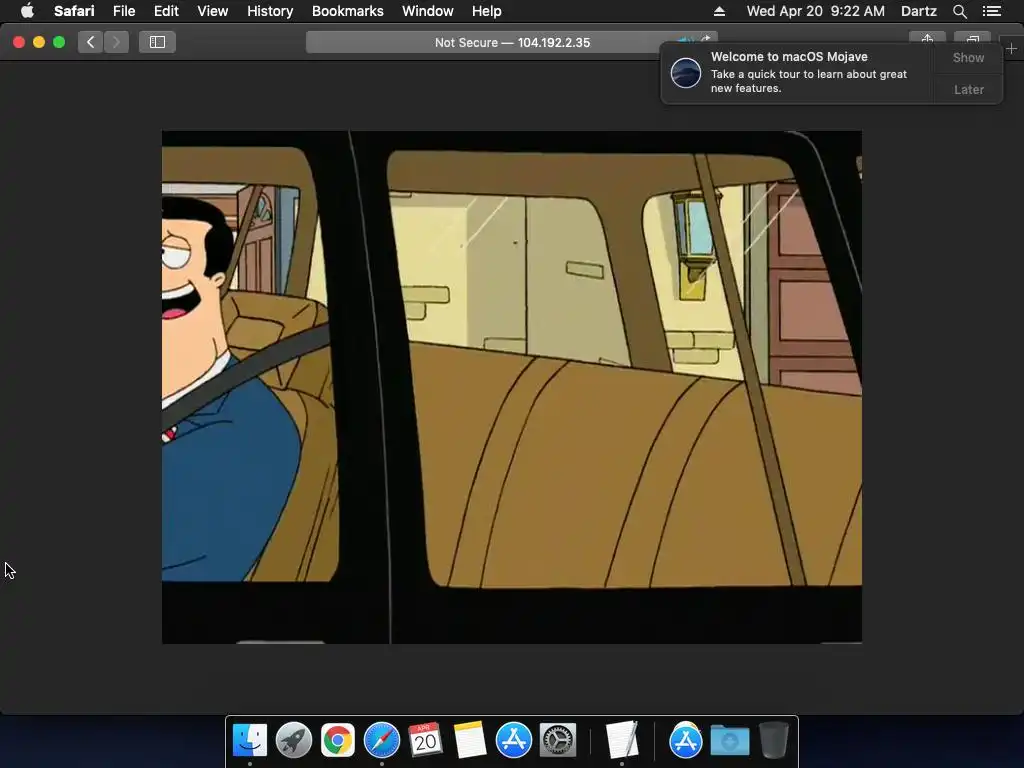This screenshot has height=768, width=1024.
Task: Open the Help menu
Action: 487,11
